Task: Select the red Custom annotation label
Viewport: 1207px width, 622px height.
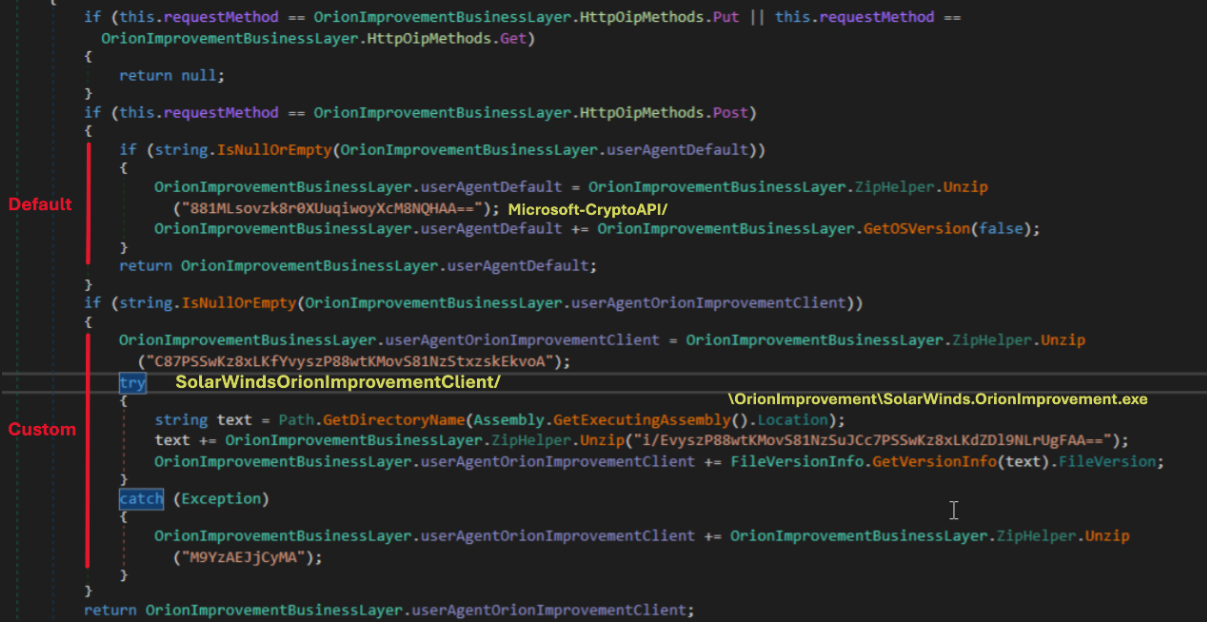Action: coord(42,430)
